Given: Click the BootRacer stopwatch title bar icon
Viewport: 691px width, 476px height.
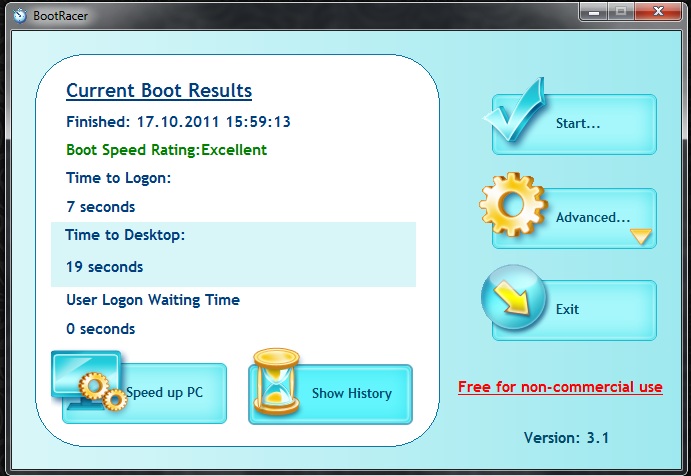Looking at the screenshot, I should pos(20,15).
